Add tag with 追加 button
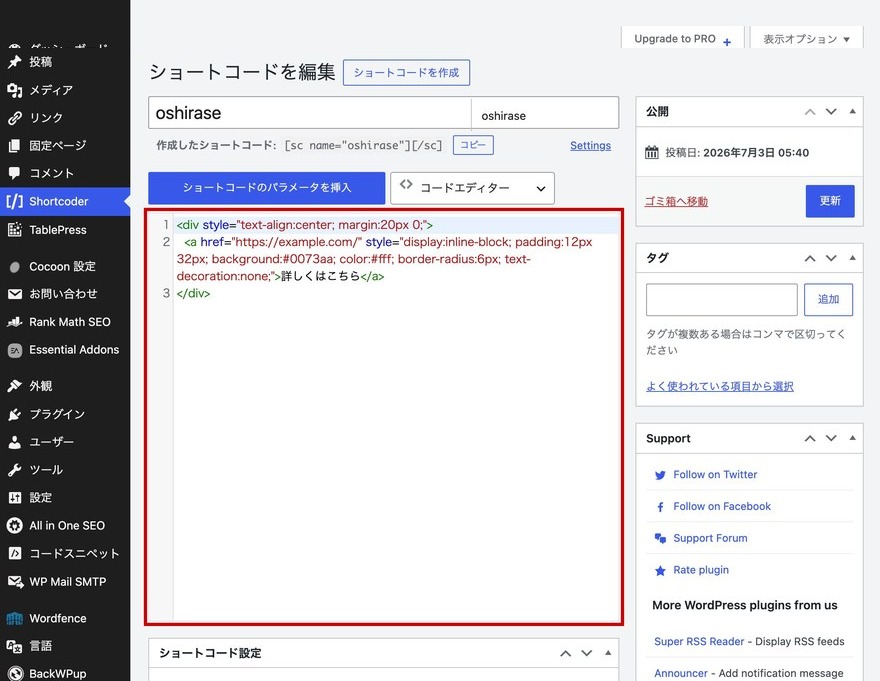Screen dimensions: 880x681 828,299
